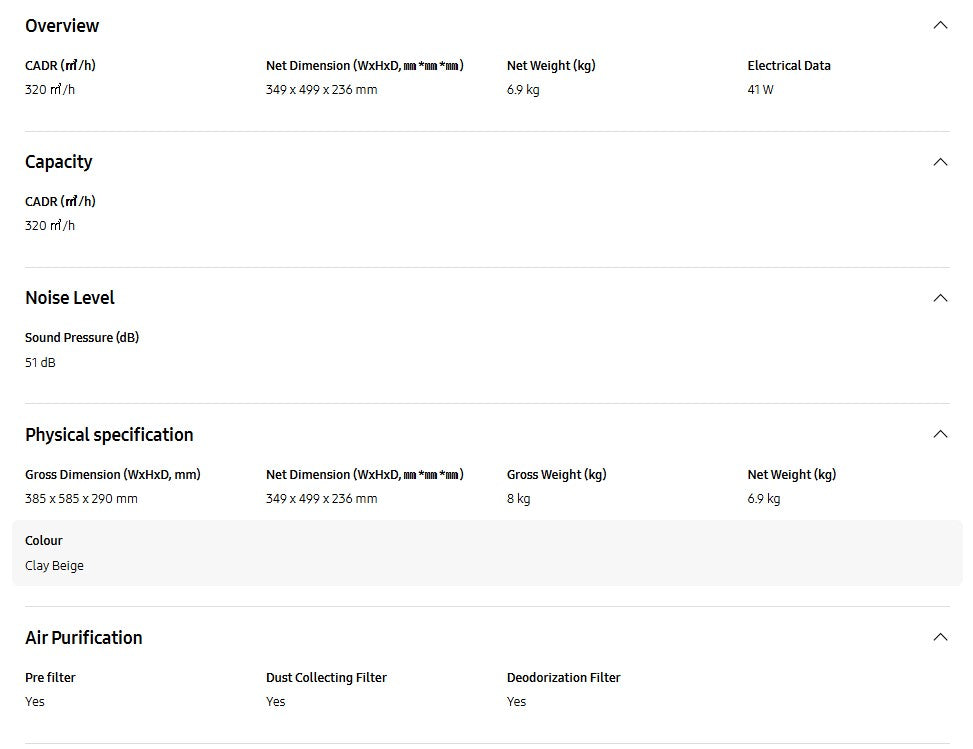Select the Noise Level heading

point(70,298)
